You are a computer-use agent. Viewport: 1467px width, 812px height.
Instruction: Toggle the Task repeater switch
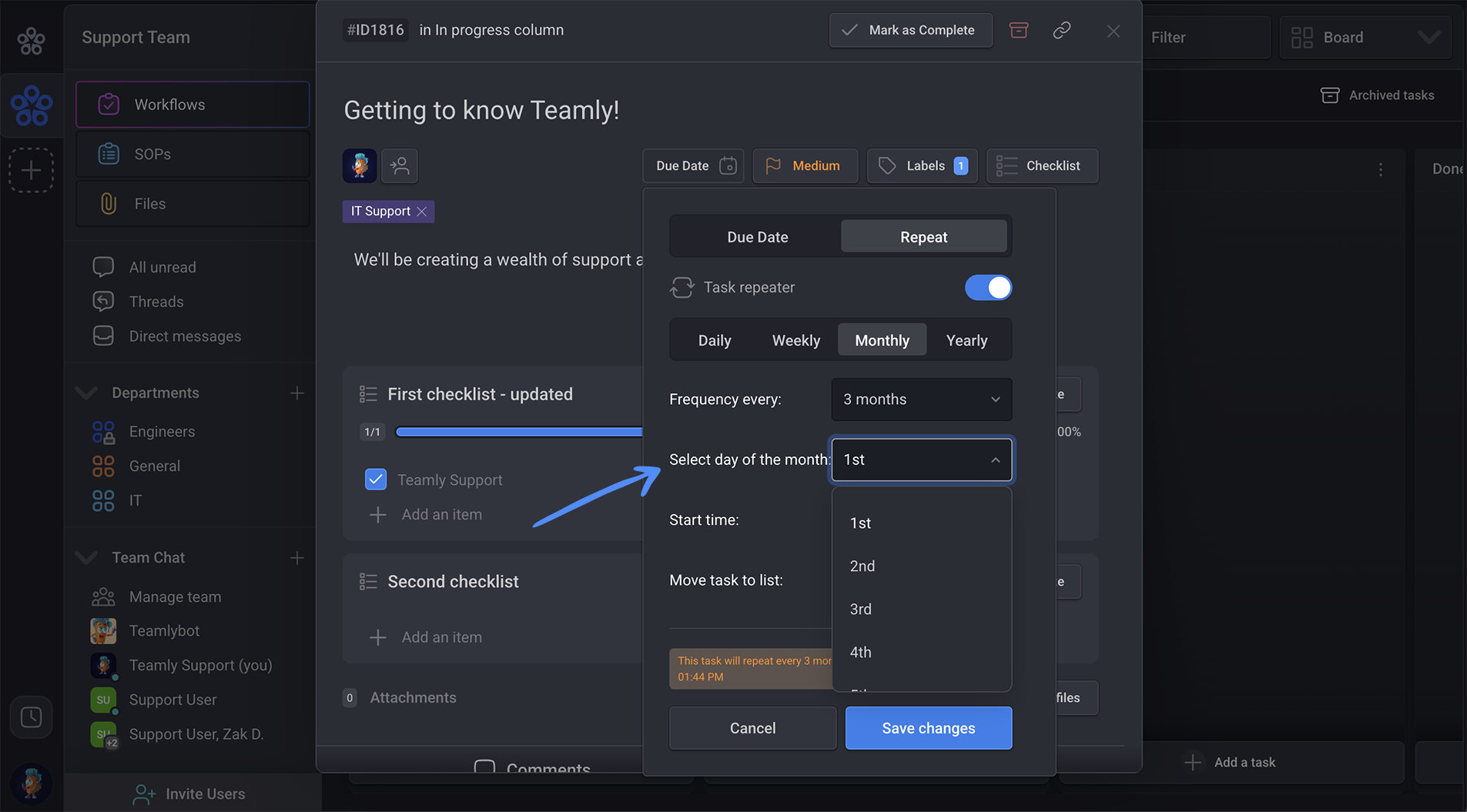point(988,288)
